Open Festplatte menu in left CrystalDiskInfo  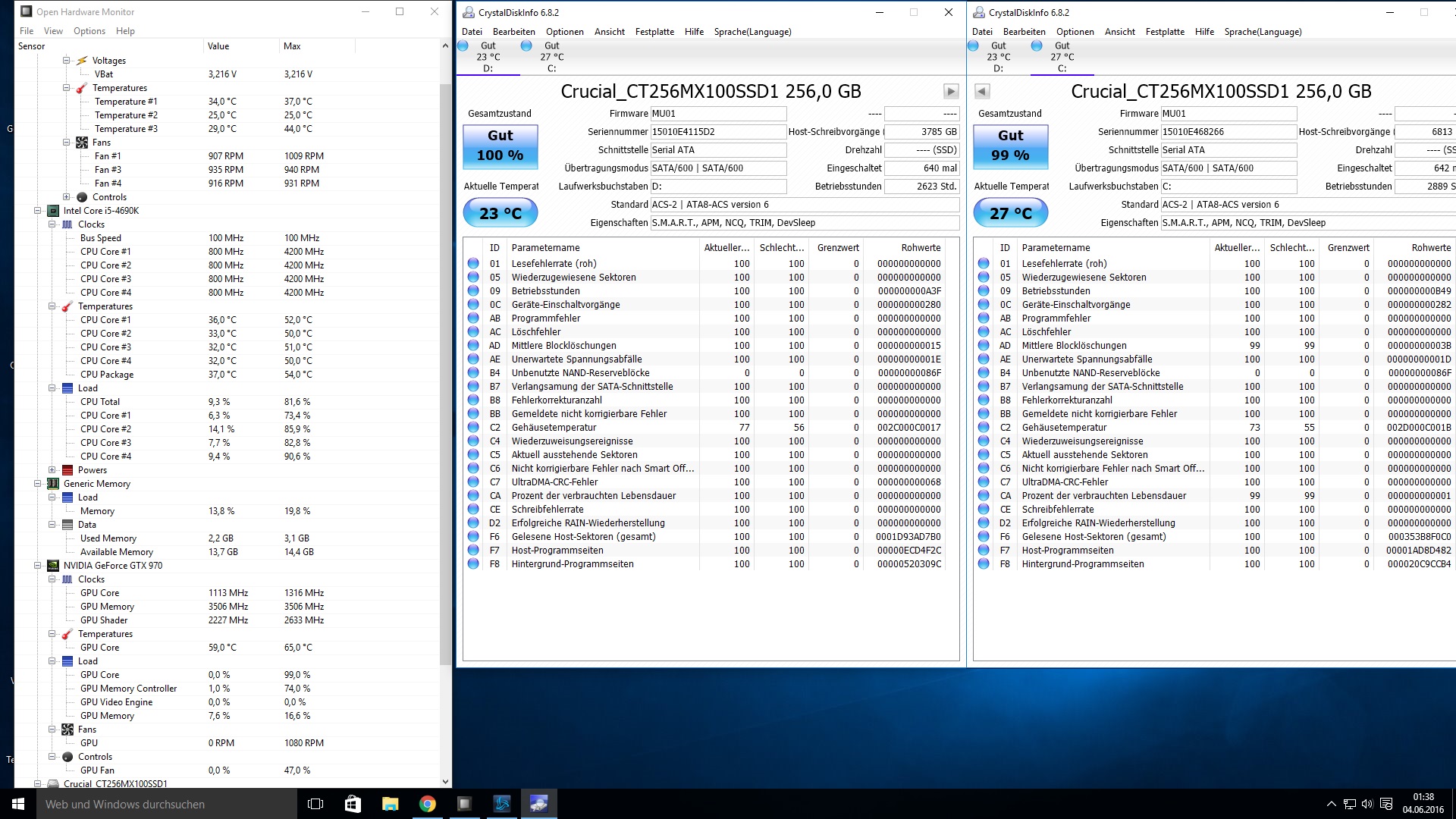pyautogui.click(x=654, y=32)
